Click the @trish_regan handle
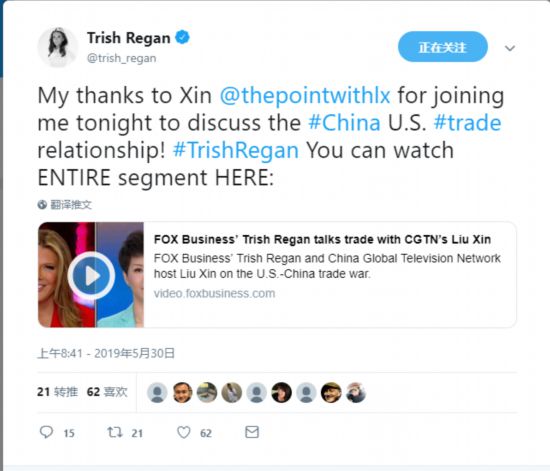 point(121,58)
